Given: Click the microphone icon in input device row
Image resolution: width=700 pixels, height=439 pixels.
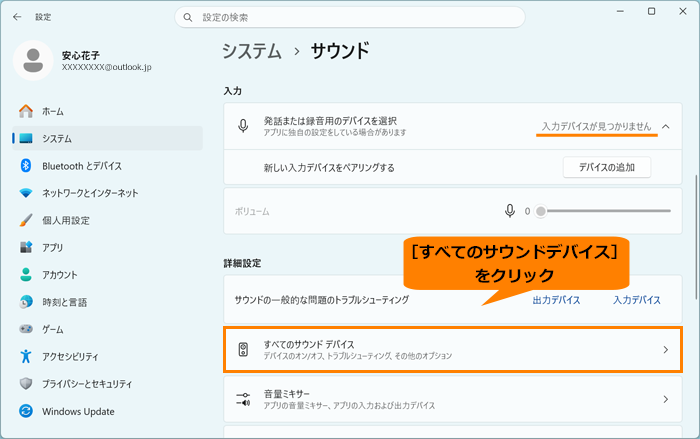Looking at the screenshot, I should (x=243, y=126).
